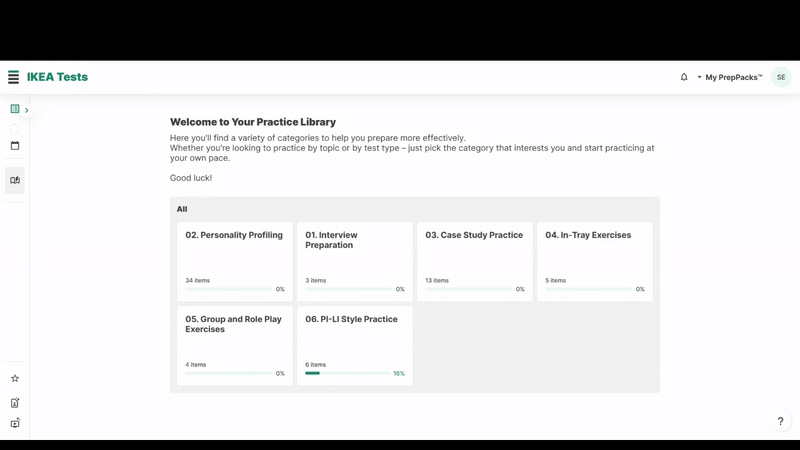Click the "6 items" label

(x=315, y=365)
